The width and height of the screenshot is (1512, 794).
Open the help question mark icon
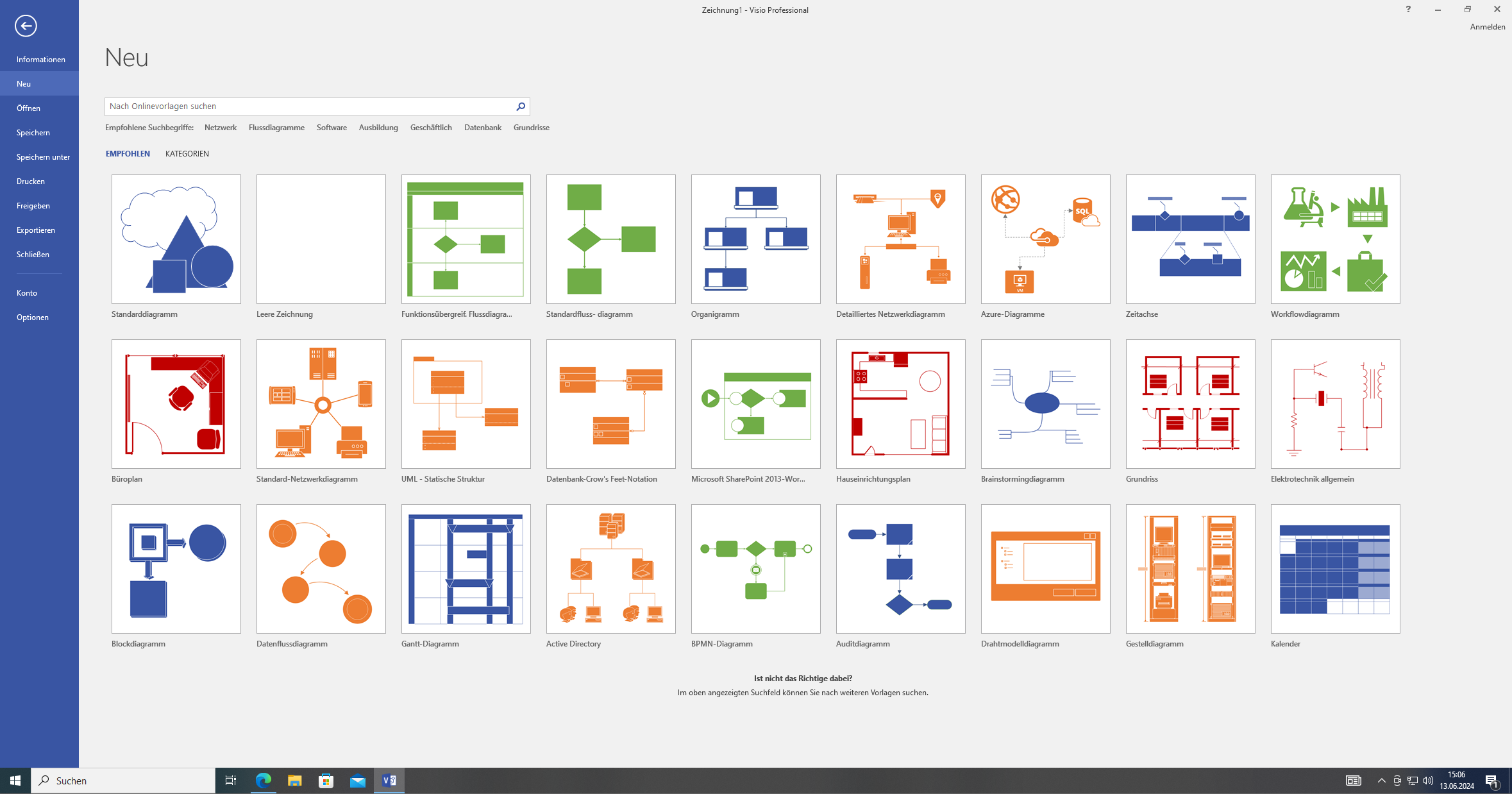(1408, 9)
